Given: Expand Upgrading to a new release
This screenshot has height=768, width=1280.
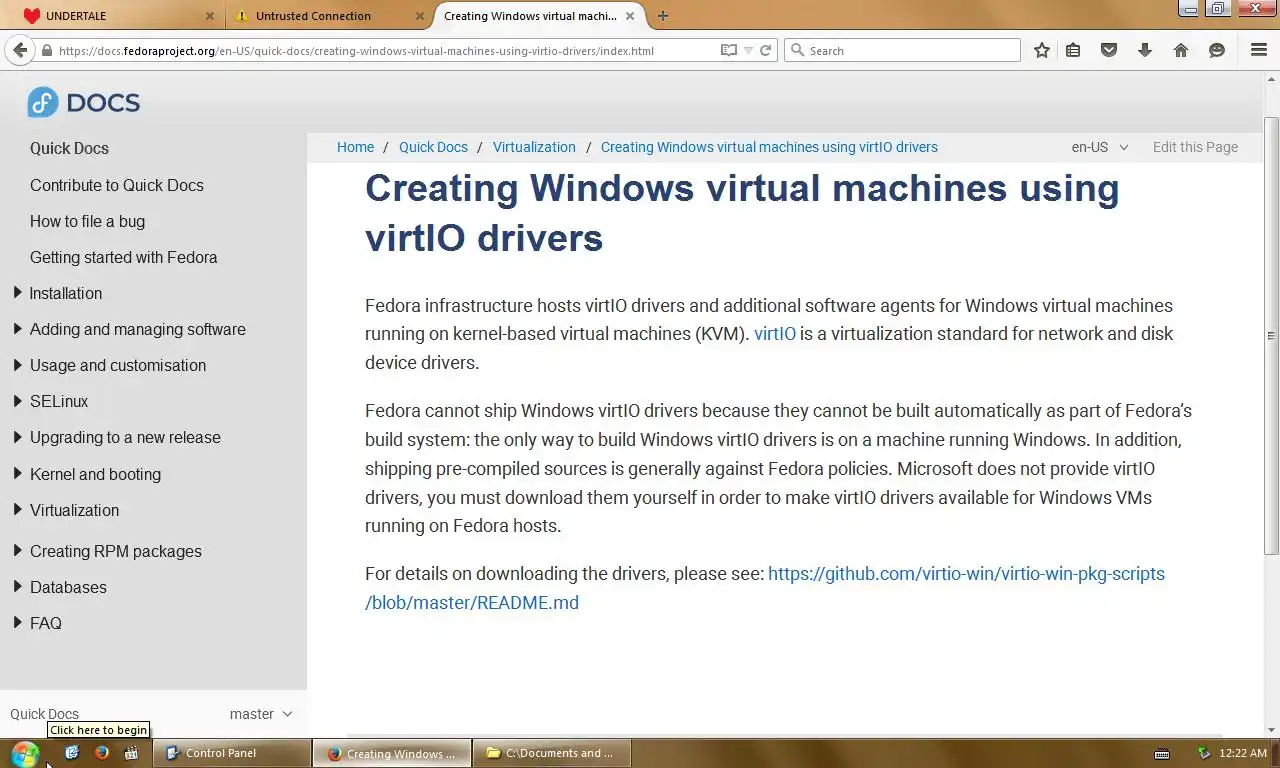Looking at the screenshot, I should point(18,437).
